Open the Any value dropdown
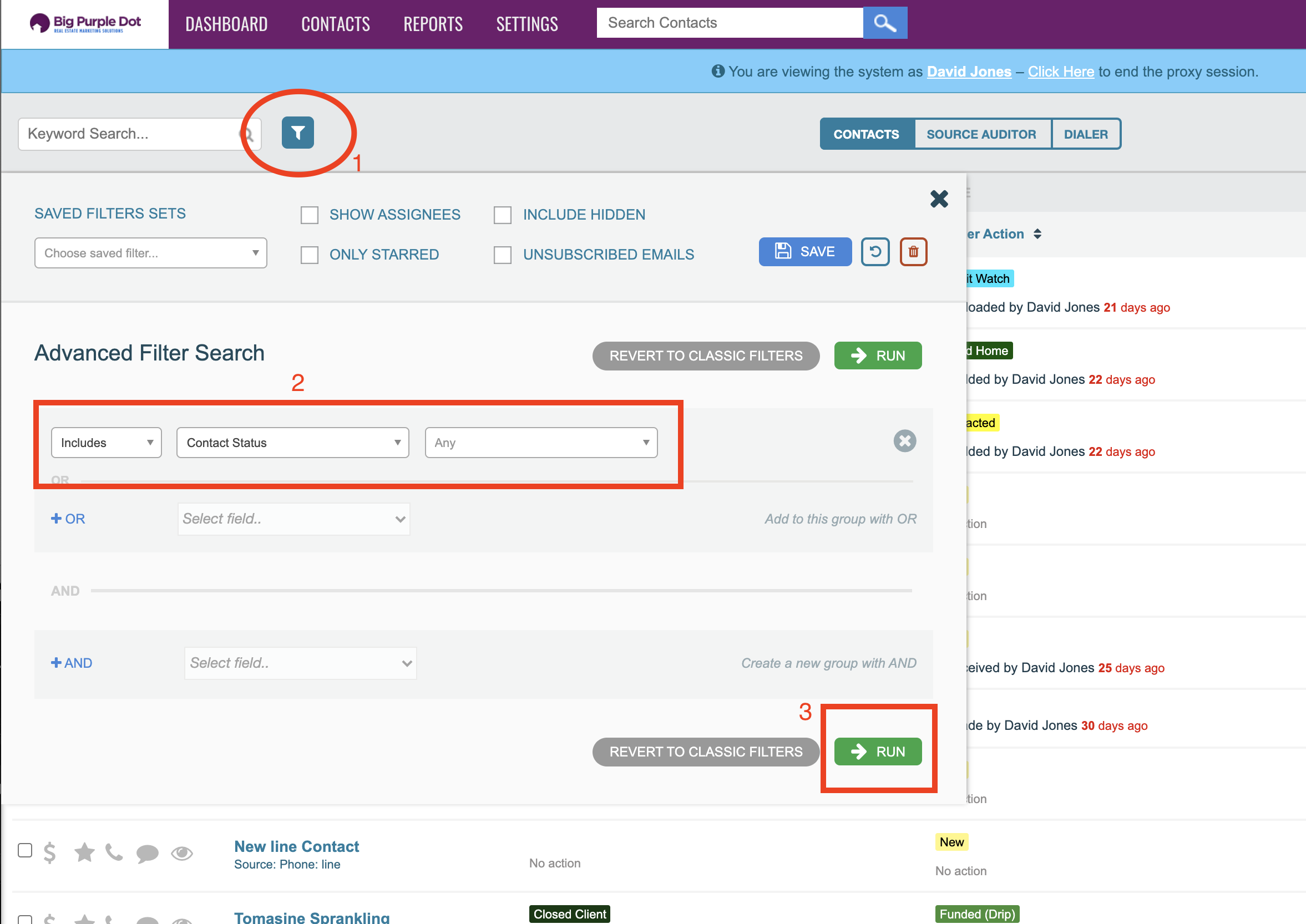The width and height of the screenshot is (1306, 924). point(540,443)
